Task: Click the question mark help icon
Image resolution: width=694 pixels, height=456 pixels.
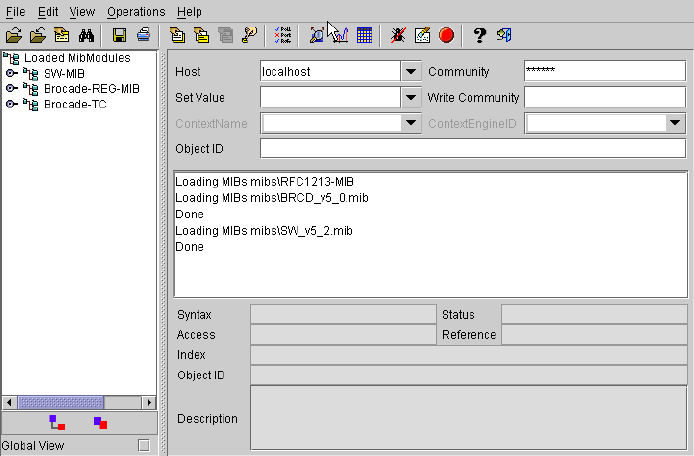Action: point(479,35)
